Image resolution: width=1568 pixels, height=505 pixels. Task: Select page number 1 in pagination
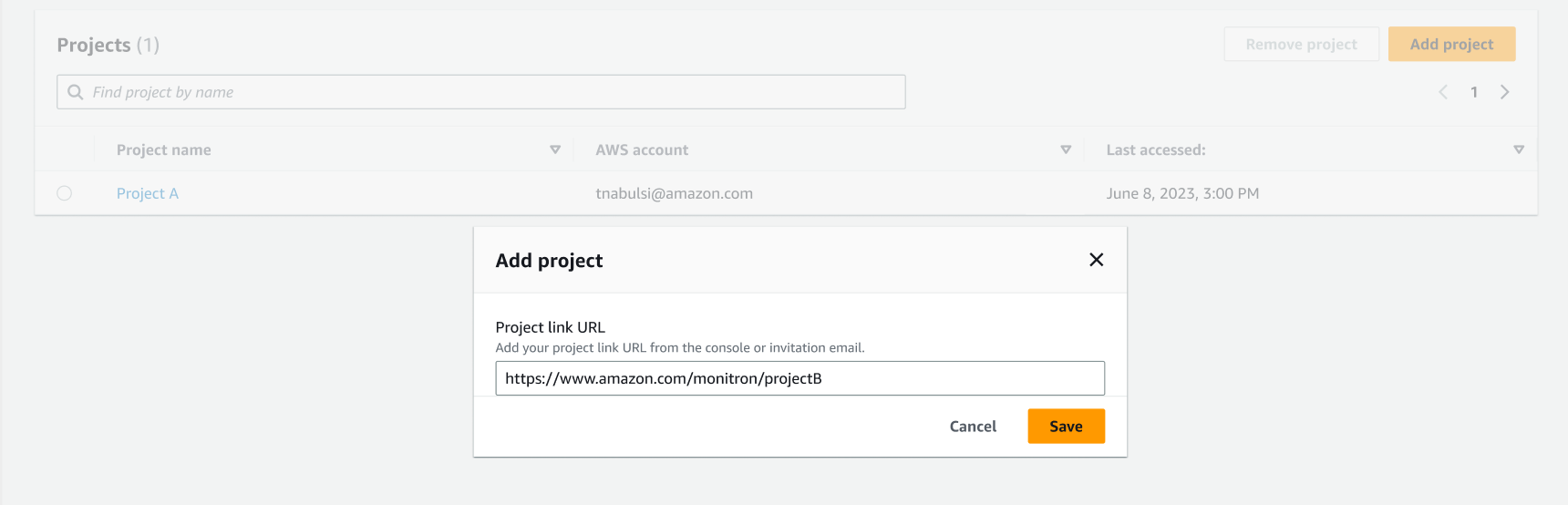tap(1474, 92)
